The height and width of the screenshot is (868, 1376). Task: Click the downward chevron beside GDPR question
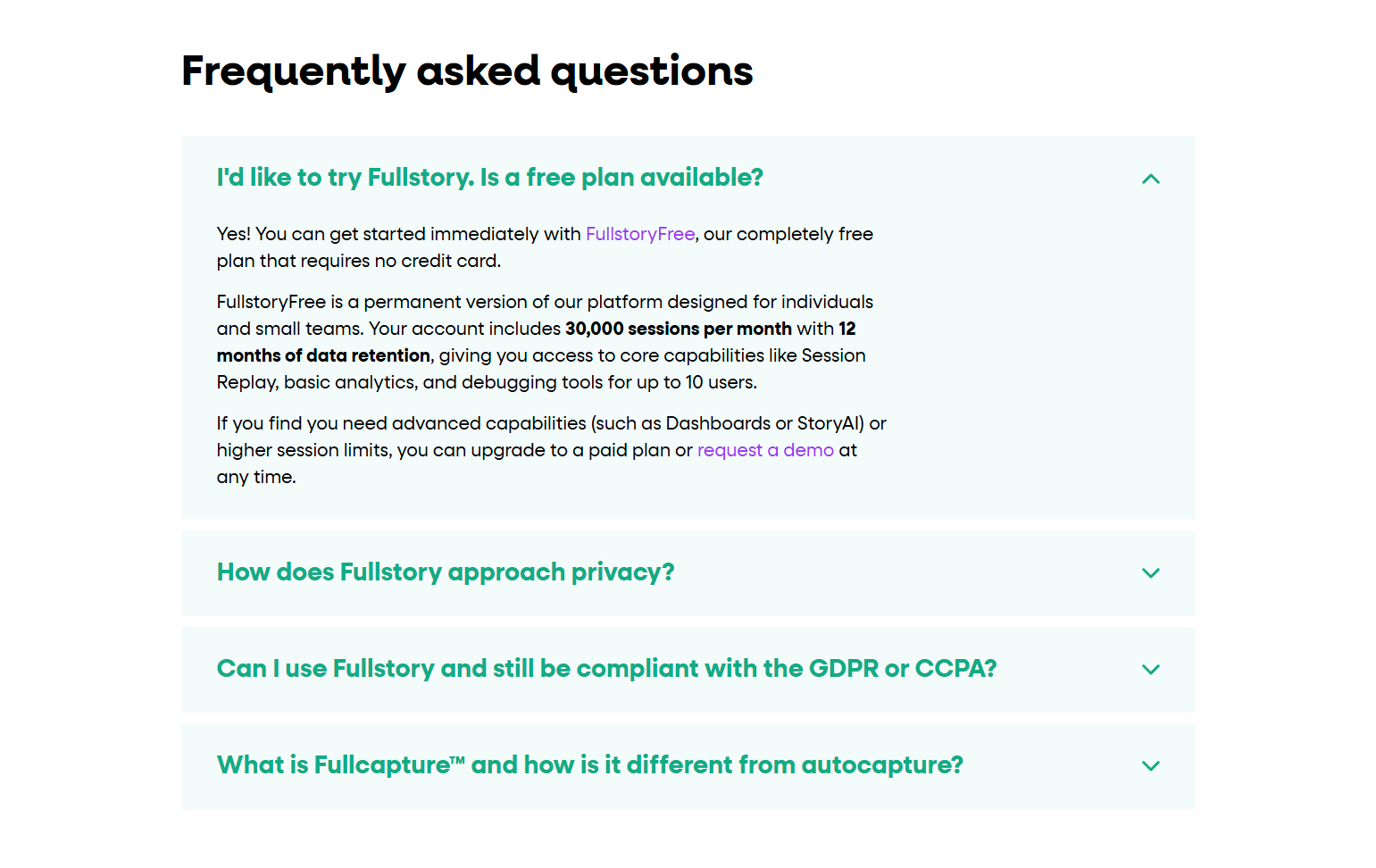[1151, 670]
